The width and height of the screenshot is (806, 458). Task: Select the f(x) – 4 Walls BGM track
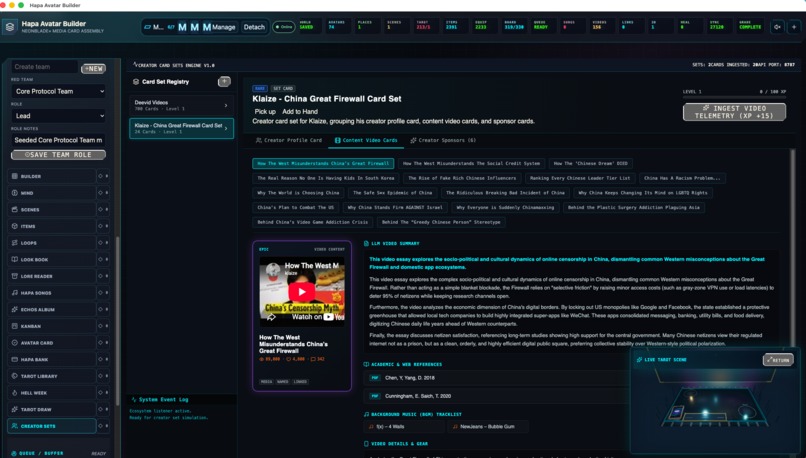point(404,427)
